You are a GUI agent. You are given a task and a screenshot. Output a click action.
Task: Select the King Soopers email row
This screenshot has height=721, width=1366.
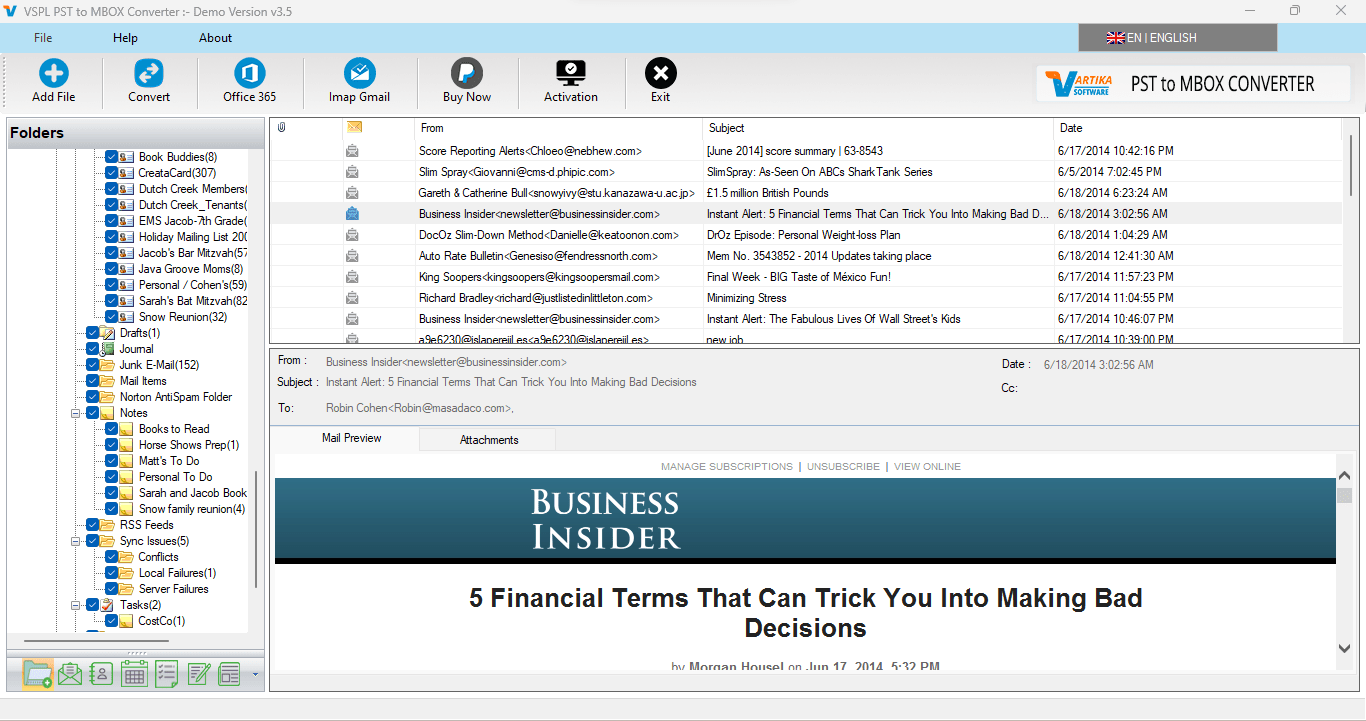[806, 277]
